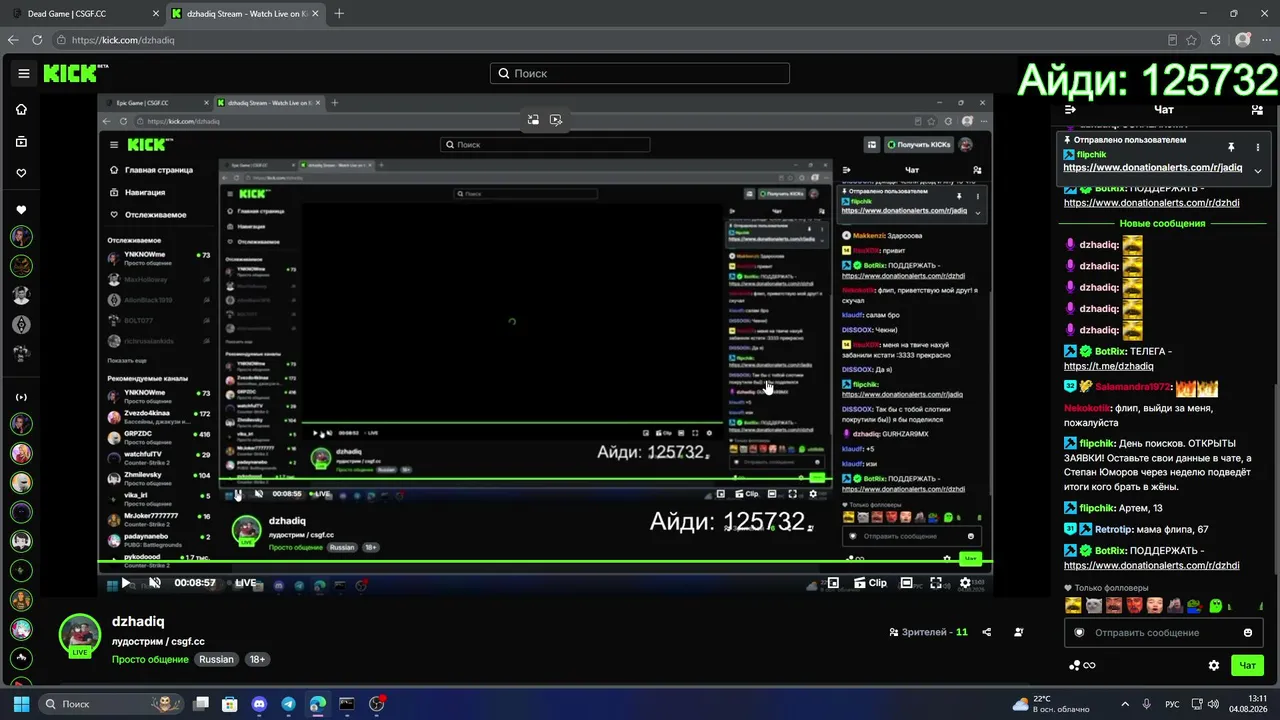
Task: Open the browser extensions icon
Action: (1216, 40)
